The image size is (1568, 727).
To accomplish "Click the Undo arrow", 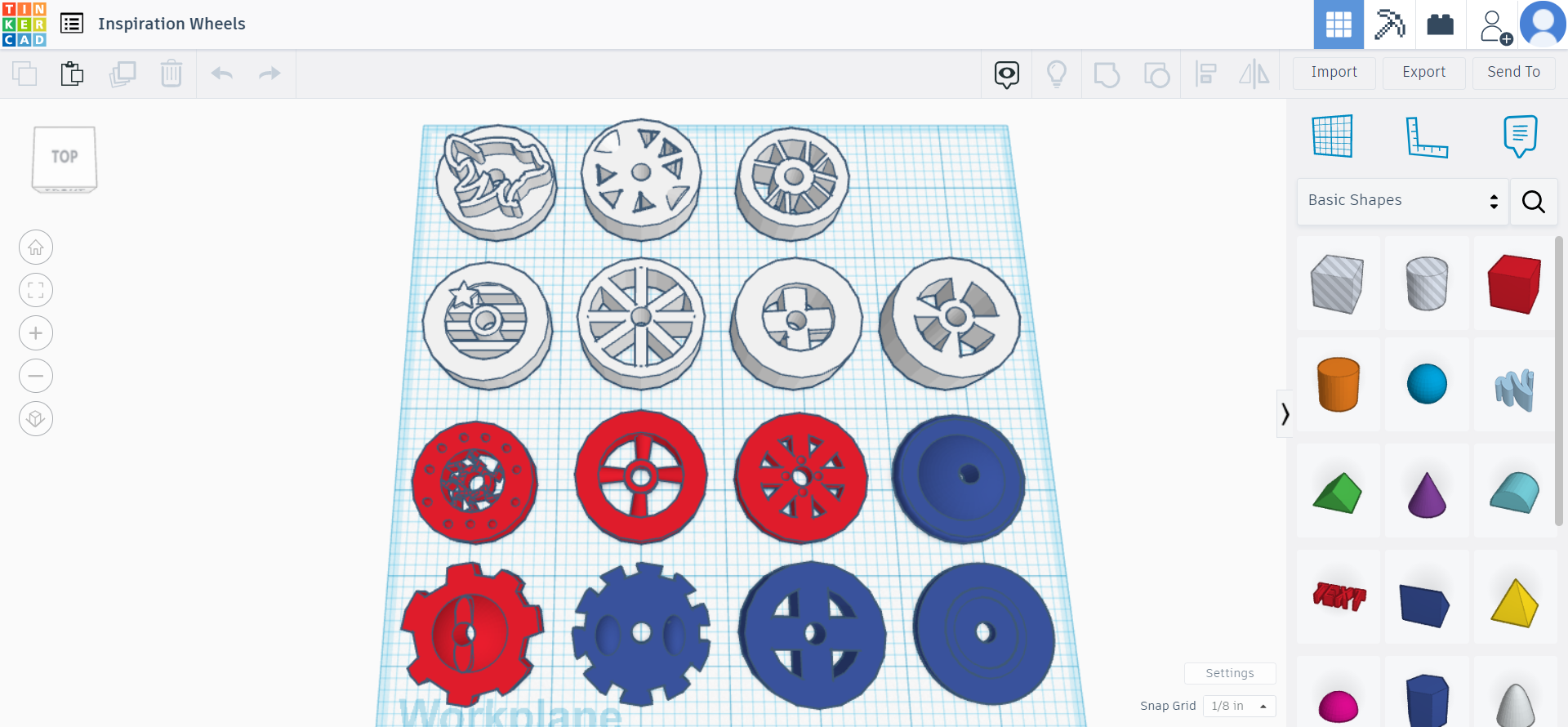I will 222,74.
